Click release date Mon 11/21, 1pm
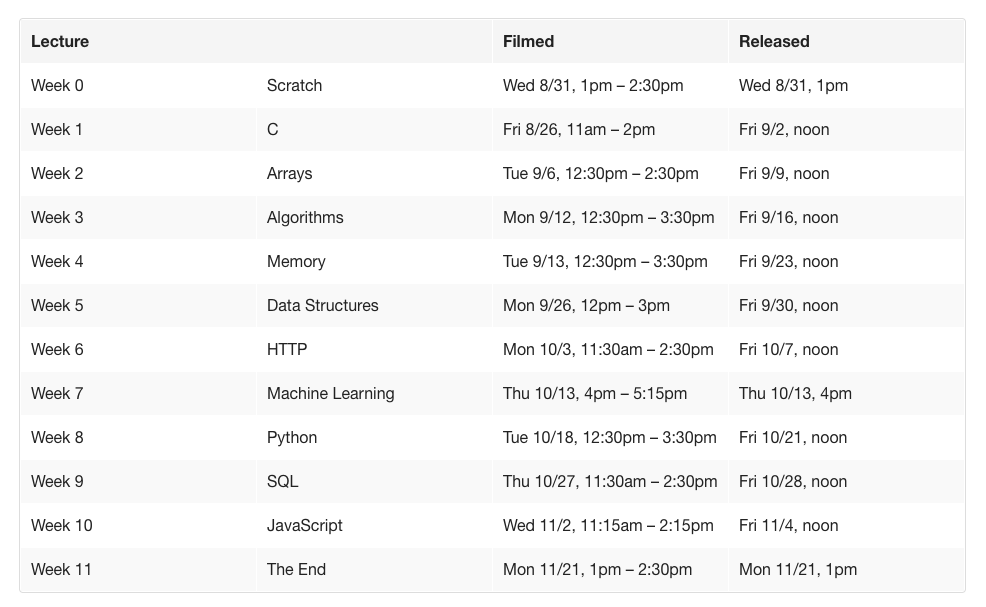 tap(798, 569)
